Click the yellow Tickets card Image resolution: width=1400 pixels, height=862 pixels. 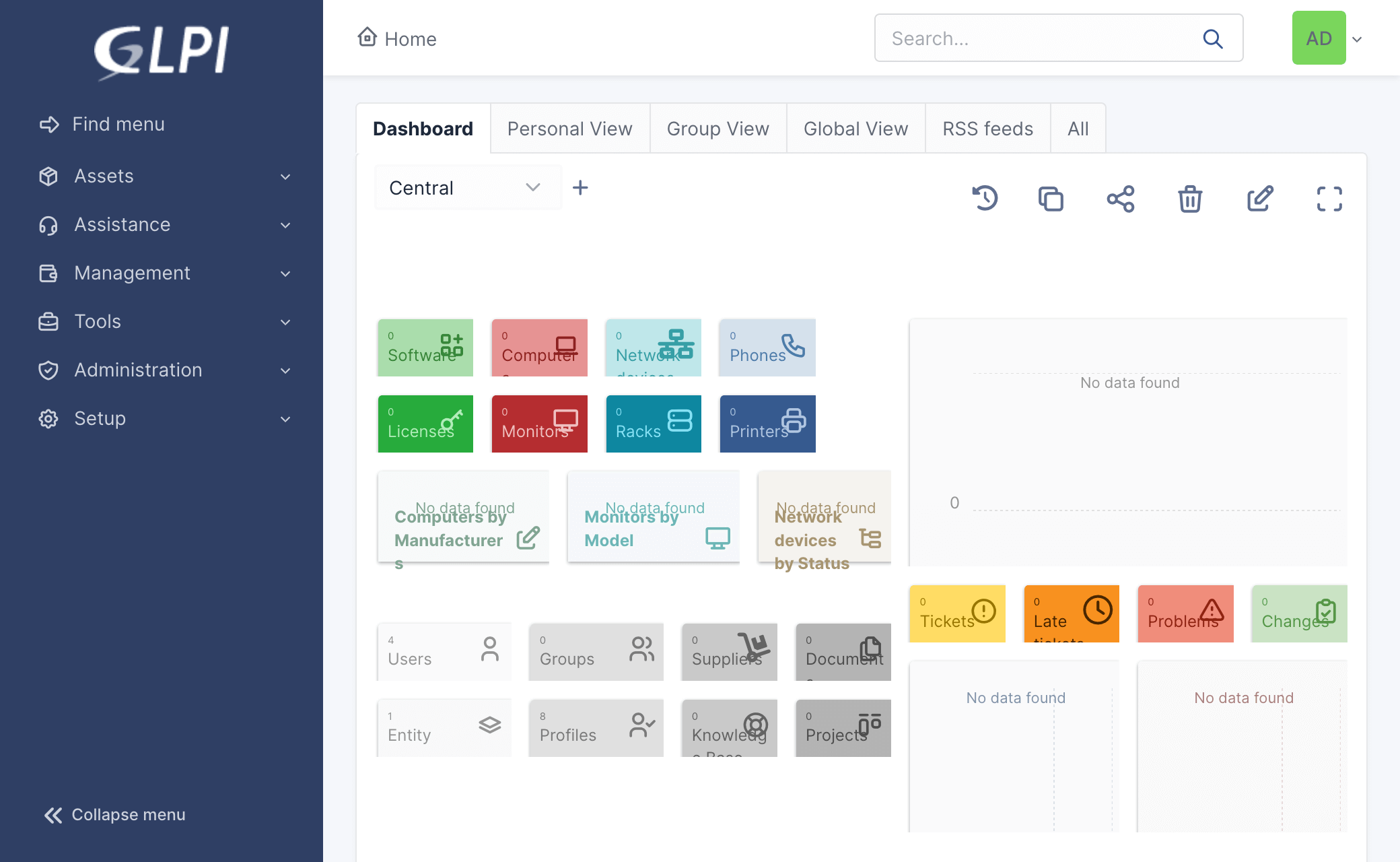[956, 613]
